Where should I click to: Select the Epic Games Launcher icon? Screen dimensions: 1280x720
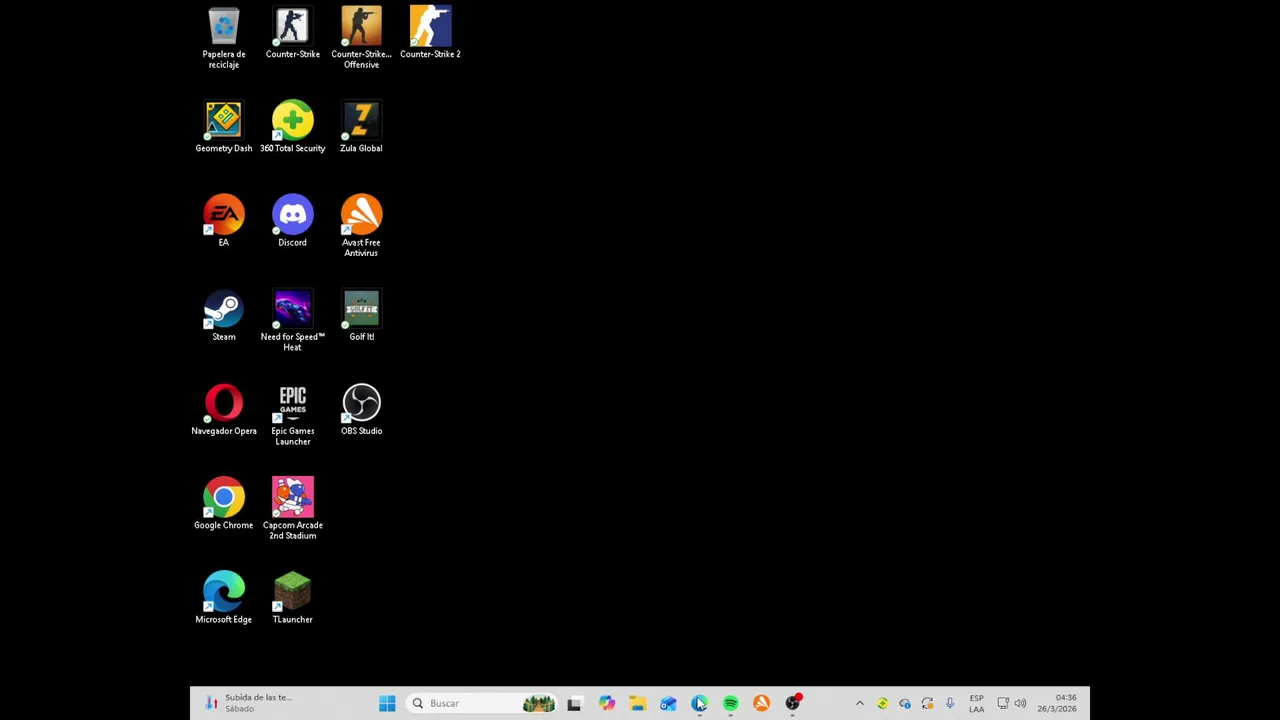[x=292, y=415]
